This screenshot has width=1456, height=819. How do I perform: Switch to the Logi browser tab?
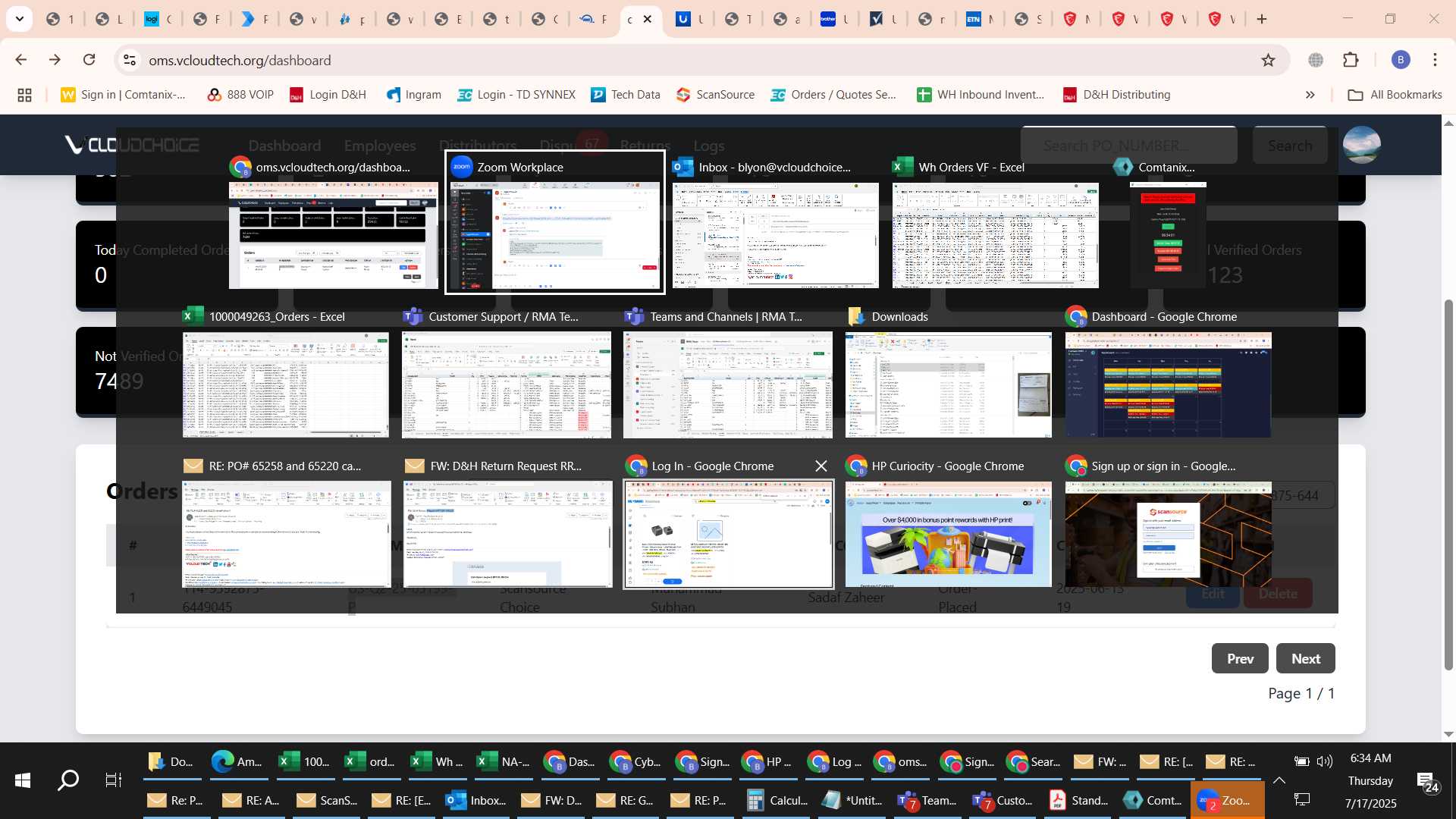point(159,19)
